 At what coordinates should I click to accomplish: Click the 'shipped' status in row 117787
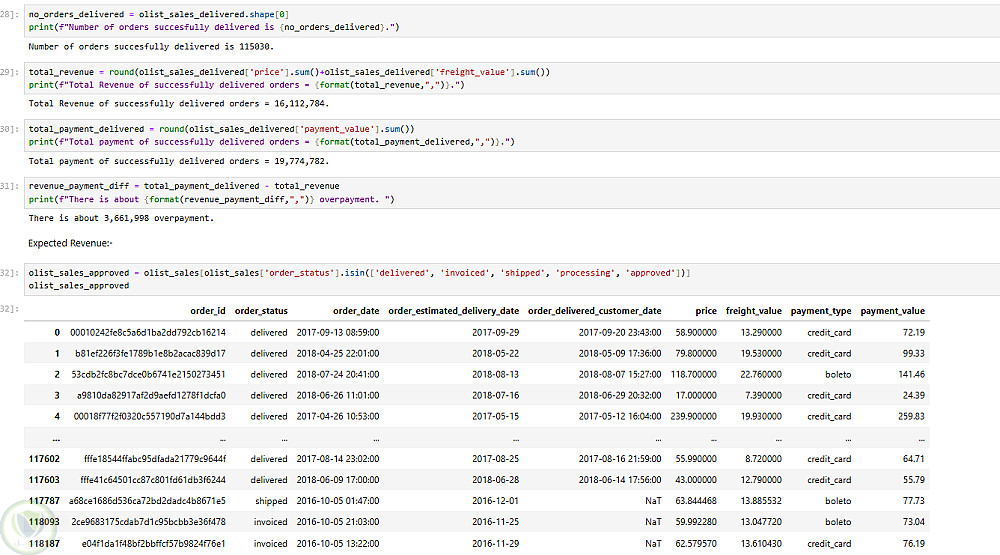click(271, 501)
